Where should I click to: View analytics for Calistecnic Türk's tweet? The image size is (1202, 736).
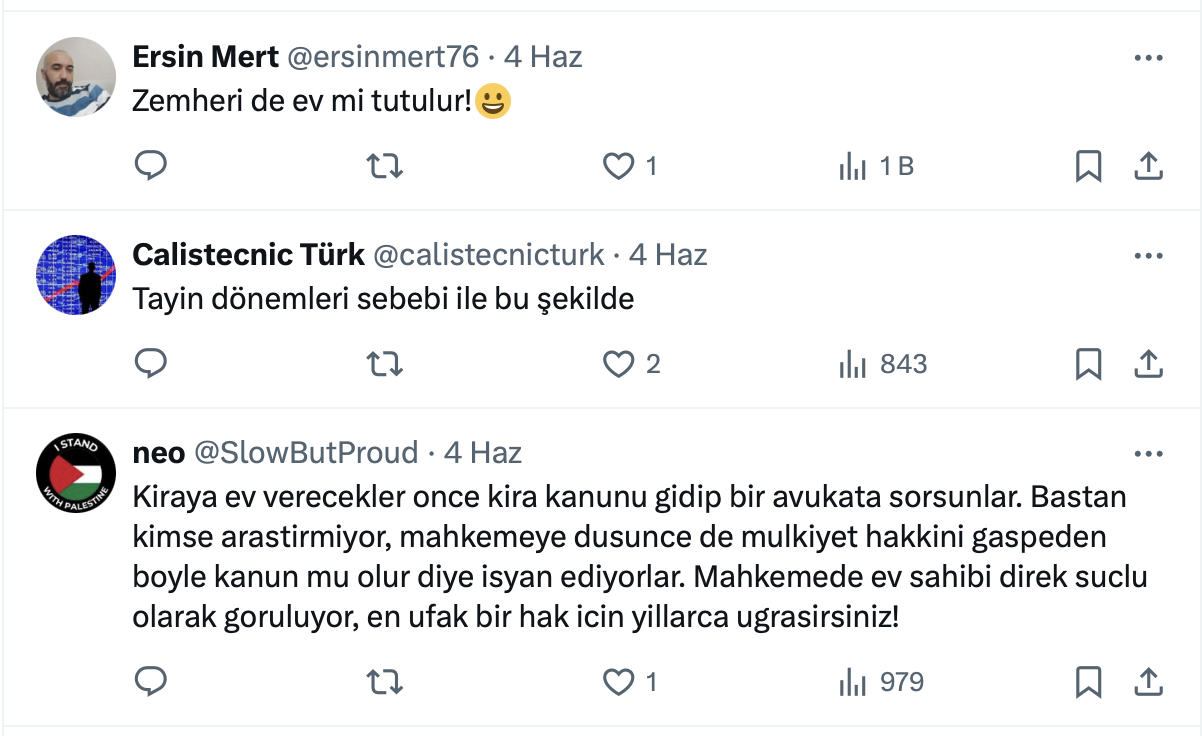tap(853, 364)
